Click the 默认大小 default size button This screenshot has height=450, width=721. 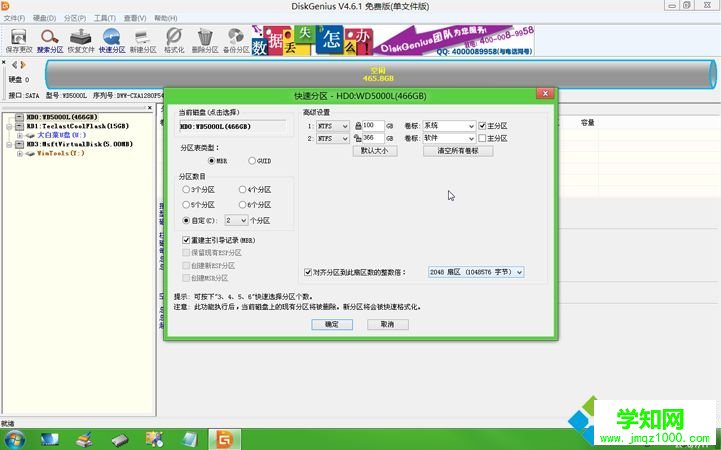[x=375, y=151]
